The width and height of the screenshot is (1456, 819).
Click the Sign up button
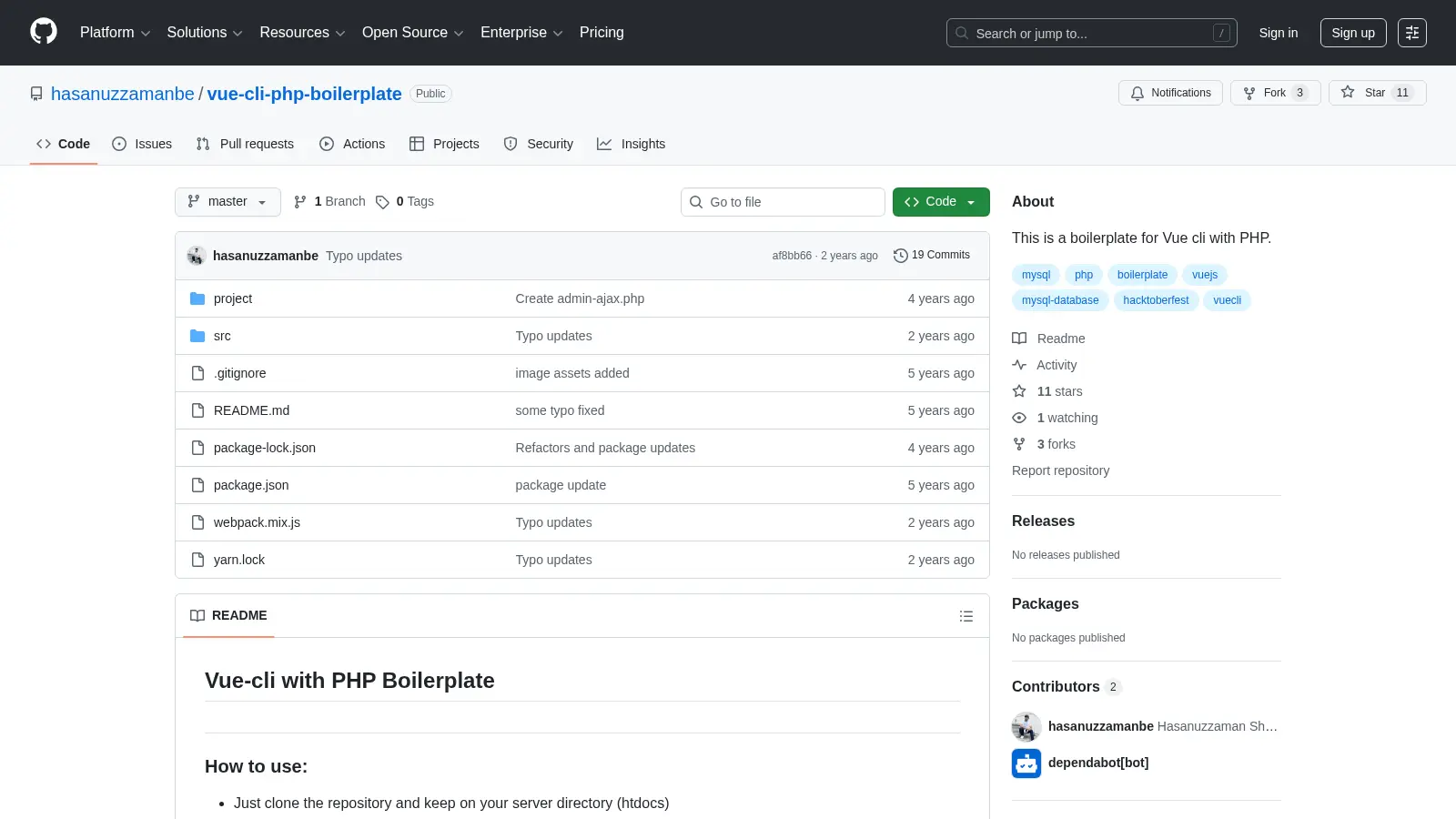1353,33
